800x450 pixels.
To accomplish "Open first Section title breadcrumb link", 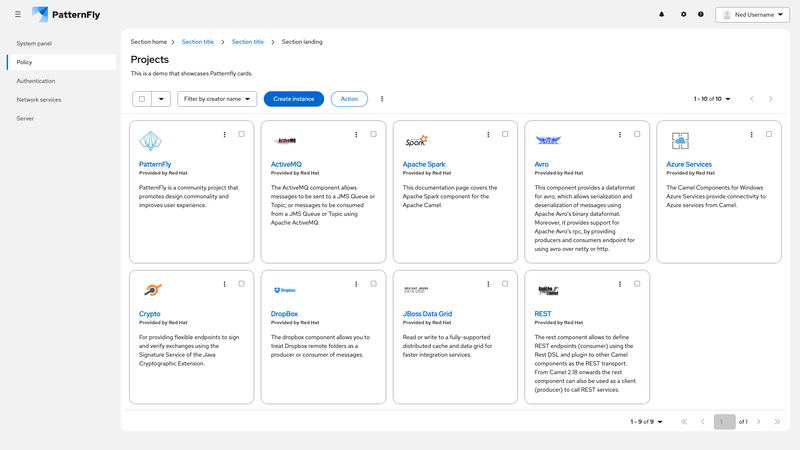I will (x=198, y=42).
